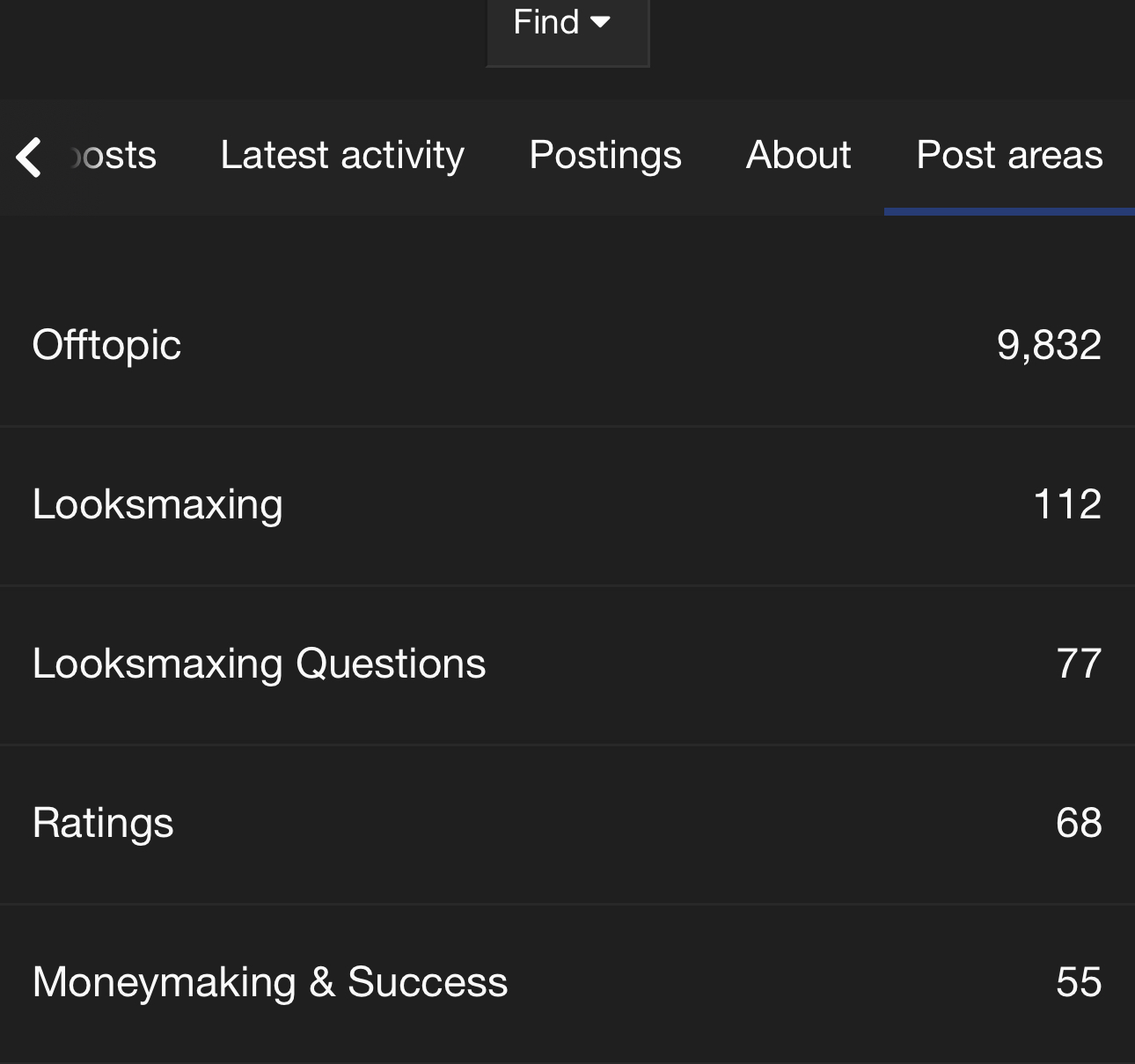Click the blue underline beneath Post areas
Image resolution: width=1135 pixels, height=1064 pixels.
click(1009, 211)
